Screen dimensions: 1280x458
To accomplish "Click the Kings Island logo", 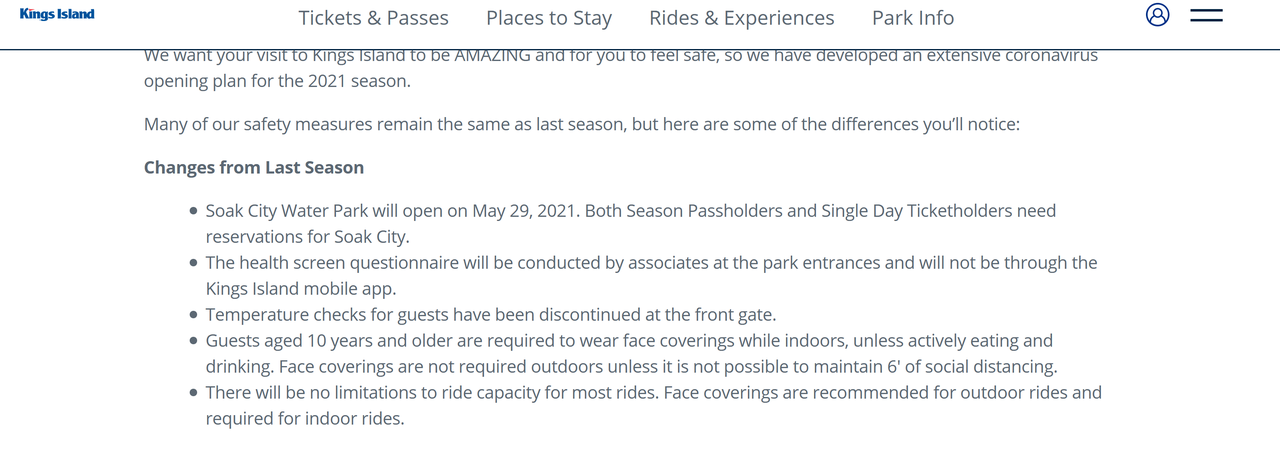I will [57, 14].
